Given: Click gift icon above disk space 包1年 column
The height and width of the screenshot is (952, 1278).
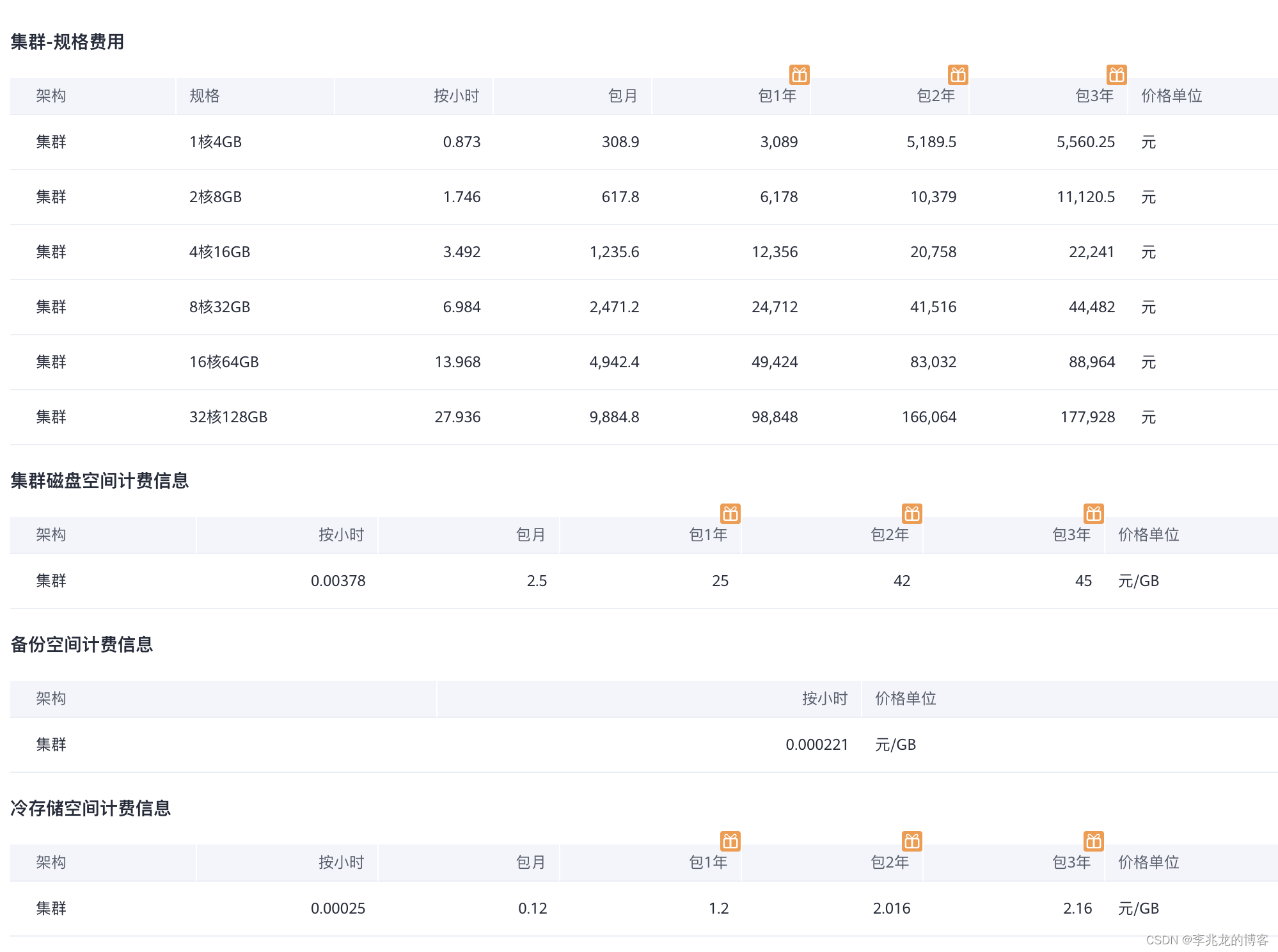Looking at the screenshot, I should click(730, 513).
